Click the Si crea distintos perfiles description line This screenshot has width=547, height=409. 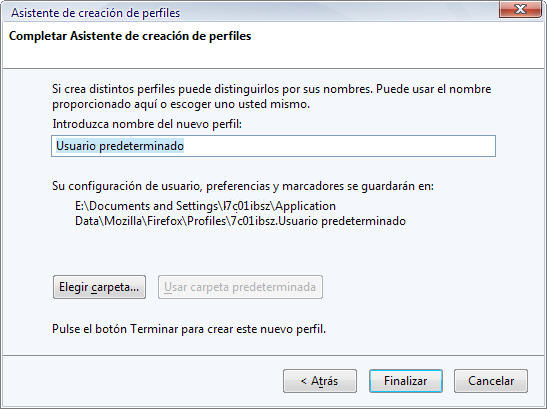tap(271, 89)
